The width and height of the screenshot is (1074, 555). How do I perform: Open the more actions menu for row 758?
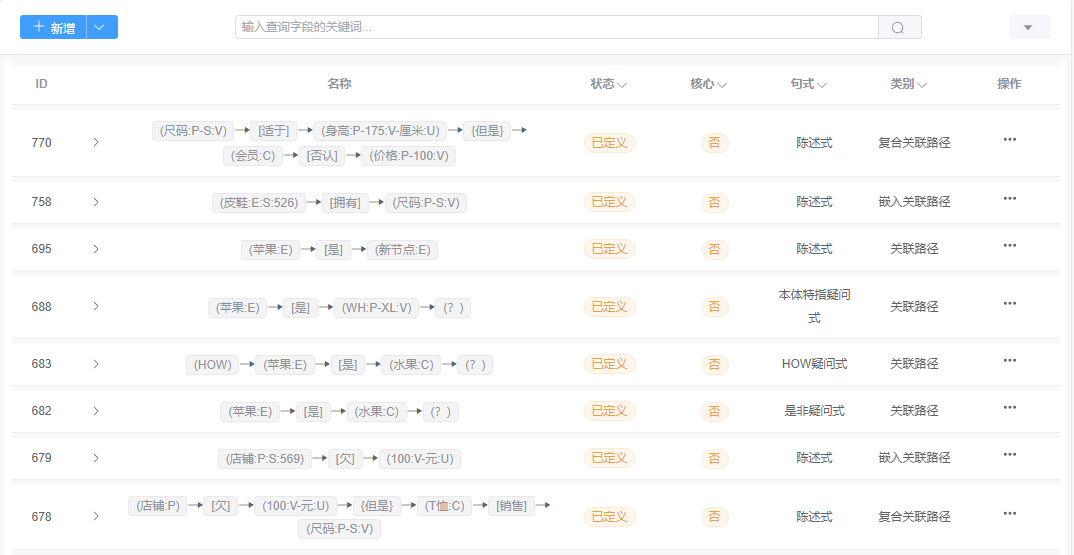tap(1009, 199)
